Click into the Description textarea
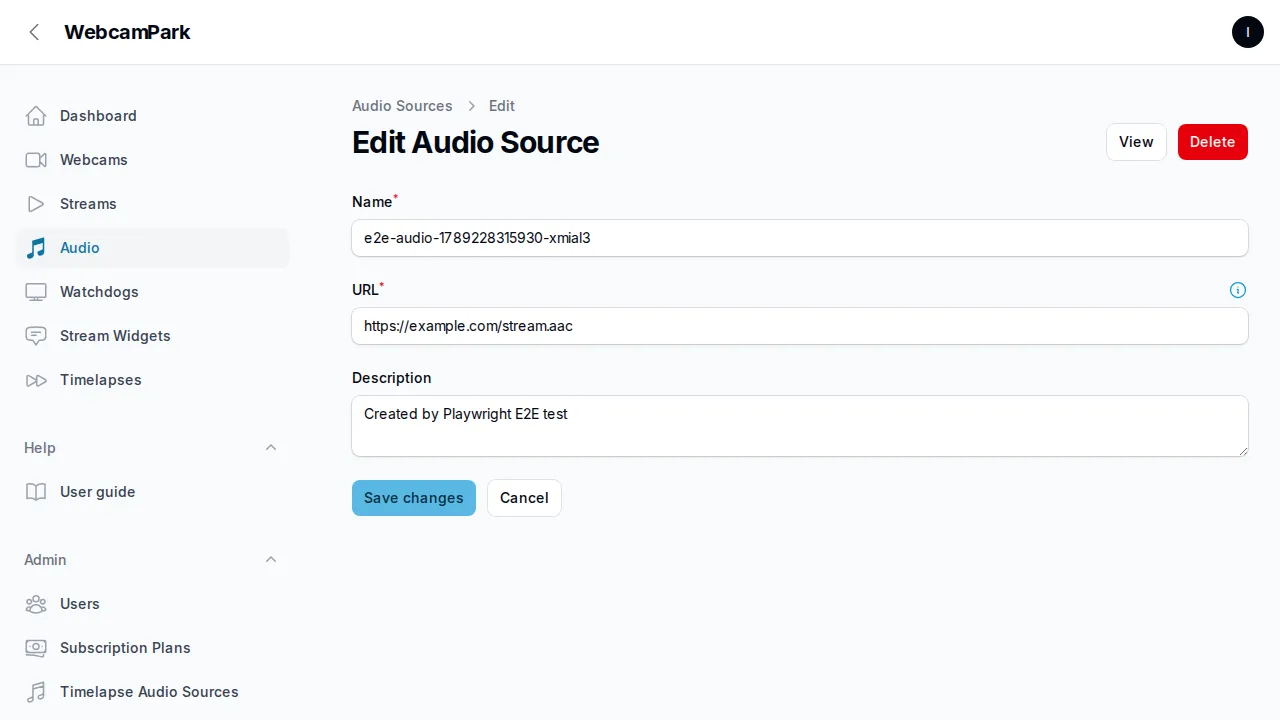 pyautogui.click(x=800, y=426)
